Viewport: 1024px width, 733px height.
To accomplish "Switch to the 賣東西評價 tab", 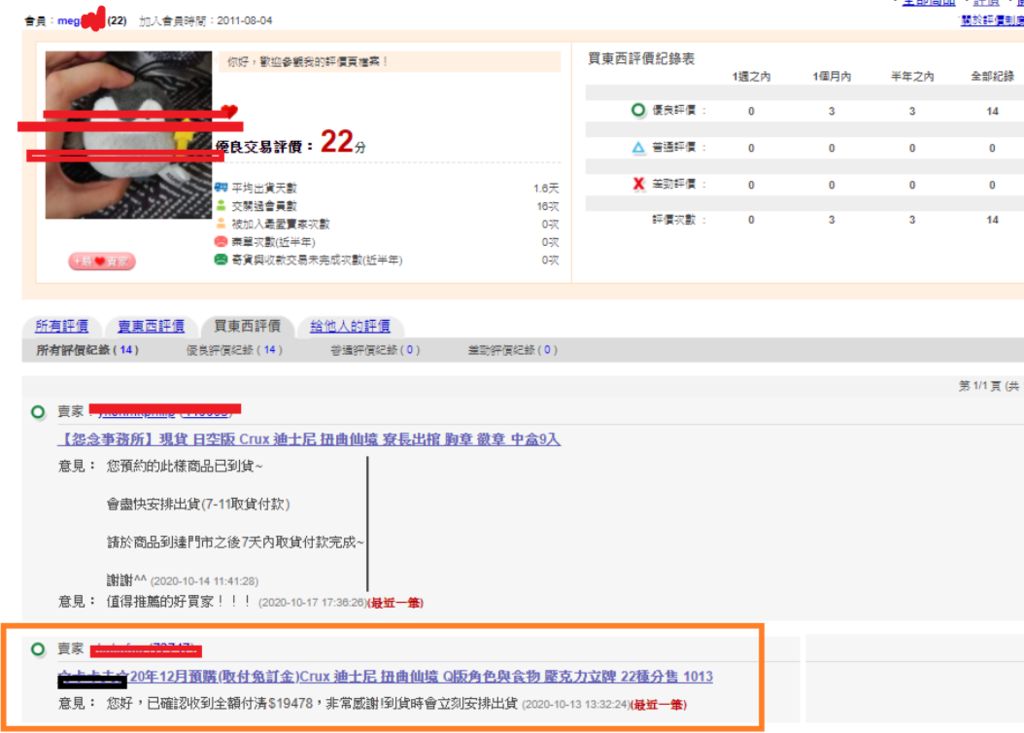I will click(x=151, y=326).
